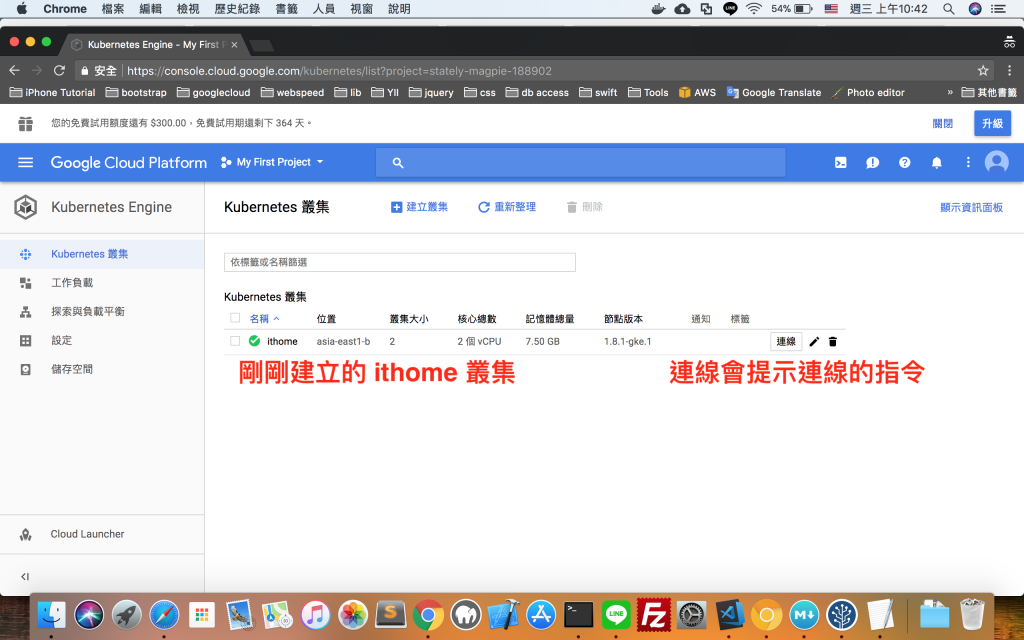
Task: Click the 節點版本 column header
Action: 623,319
